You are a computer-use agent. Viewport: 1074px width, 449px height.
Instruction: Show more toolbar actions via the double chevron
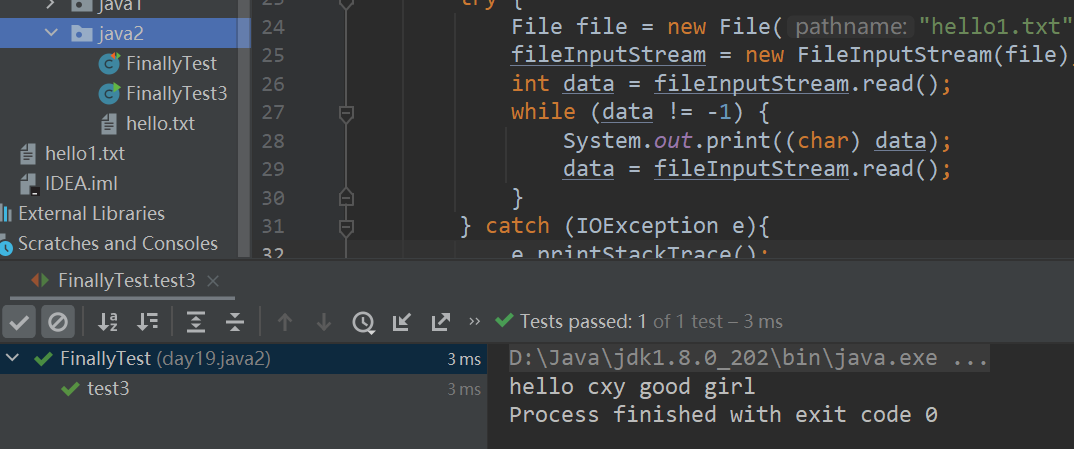[x=474, y=321]
